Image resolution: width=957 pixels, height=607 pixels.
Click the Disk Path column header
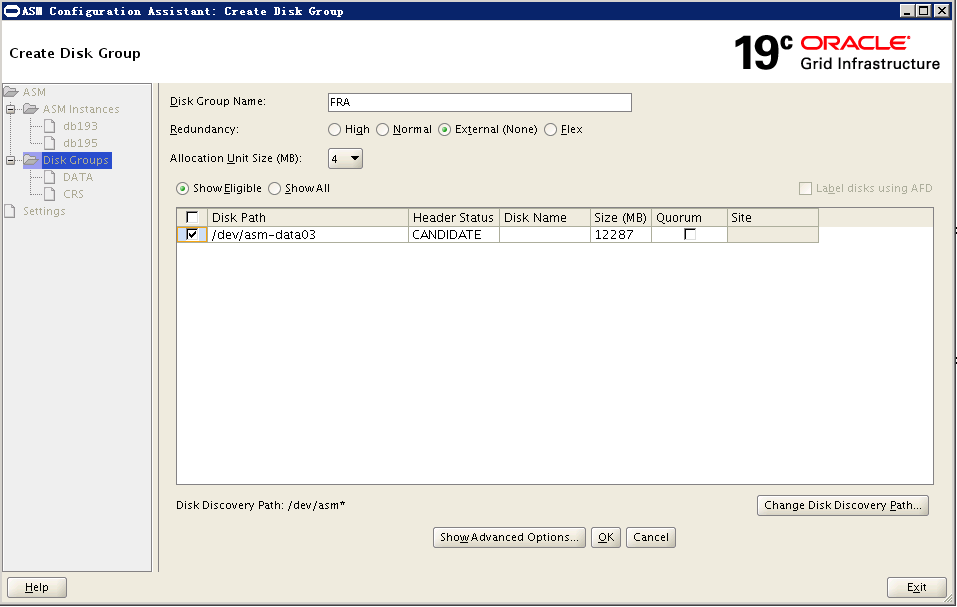click(307, 218)
